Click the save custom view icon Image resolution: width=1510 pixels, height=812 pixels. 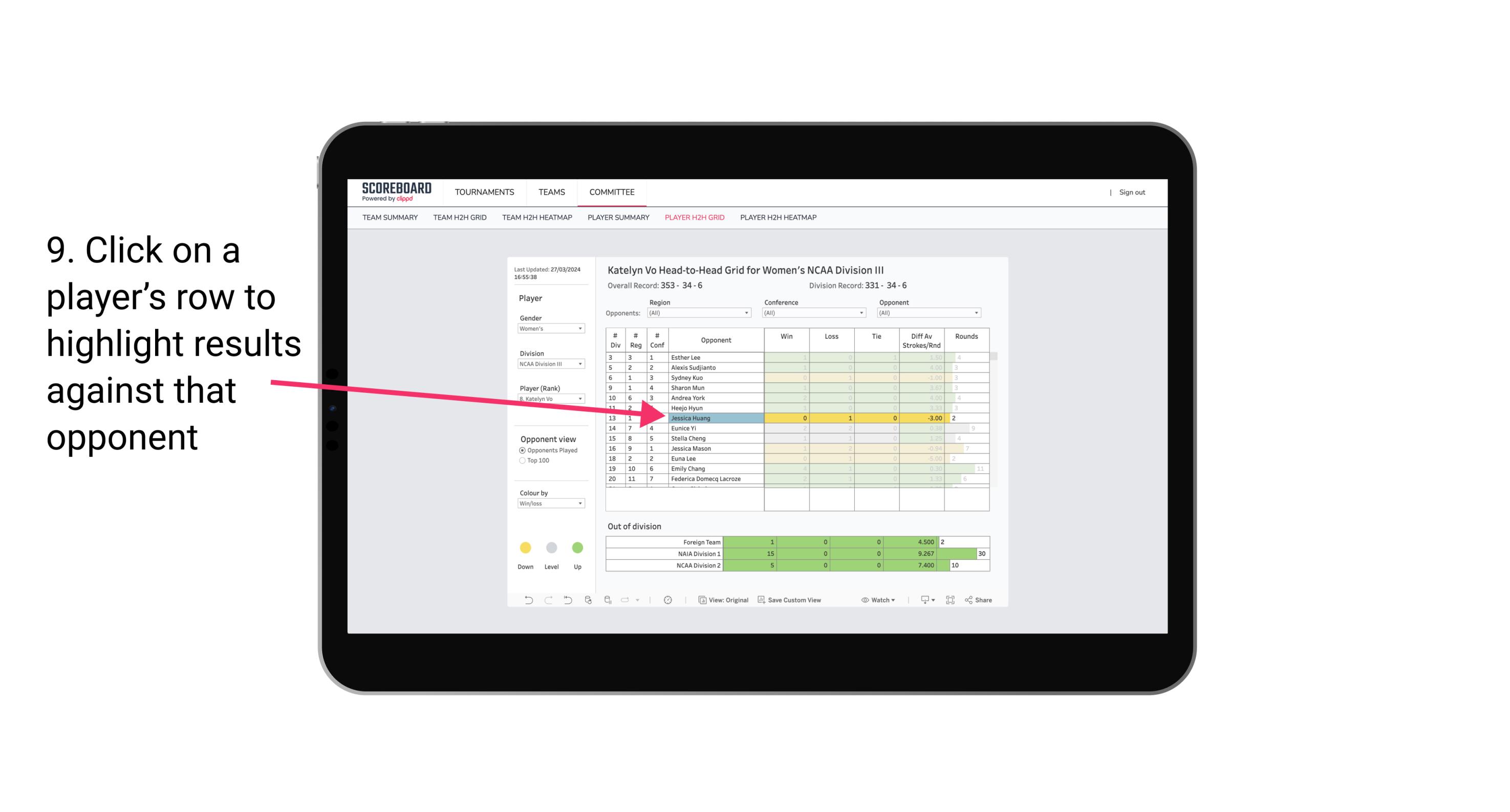tap(761, 600)
